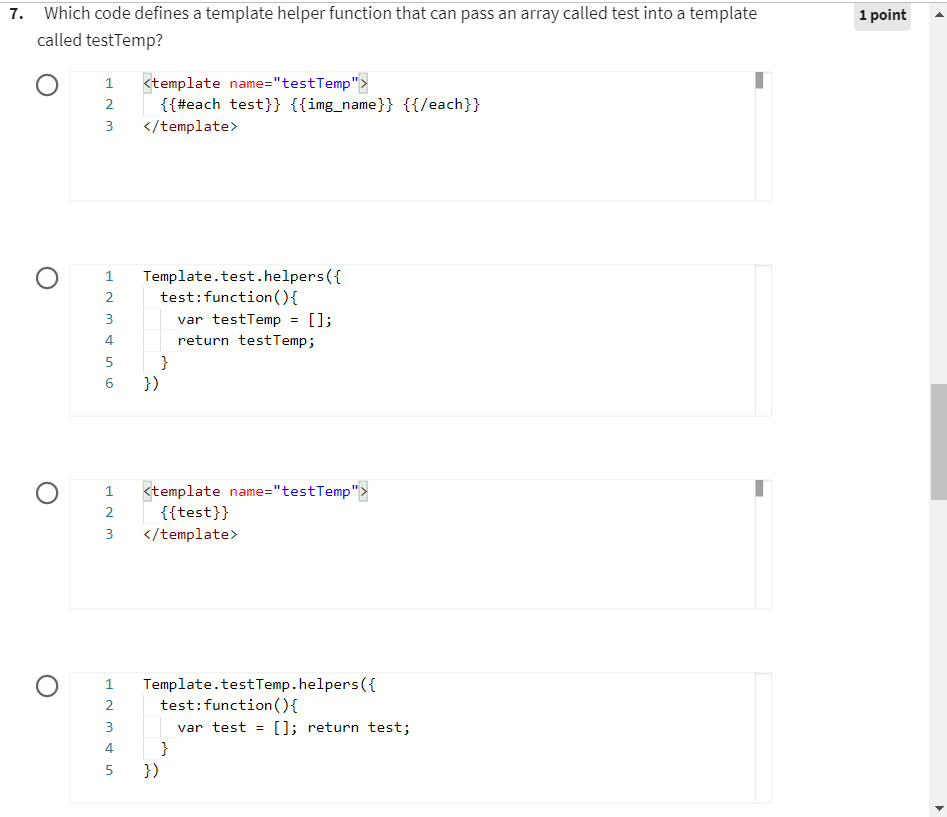Screen dimensions: 947x817
Task: Click the {{test}} line in the third snippet
Action: pos(196,512)
